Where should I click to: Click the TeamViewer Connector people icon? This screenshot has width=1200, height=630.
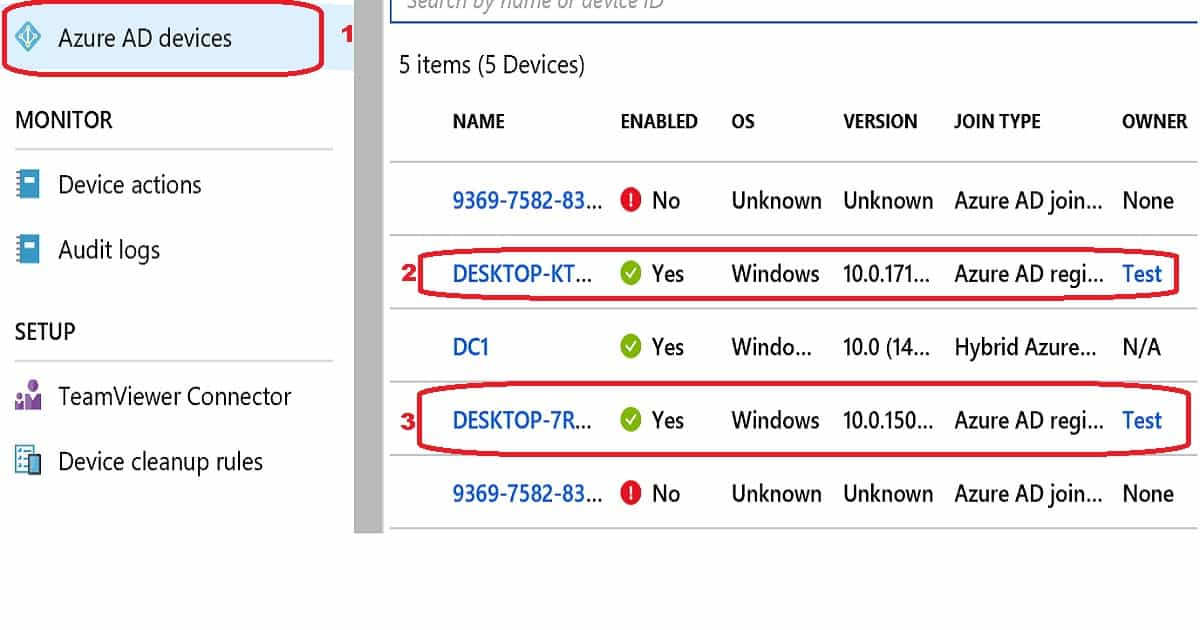click(x=28, y=396)
